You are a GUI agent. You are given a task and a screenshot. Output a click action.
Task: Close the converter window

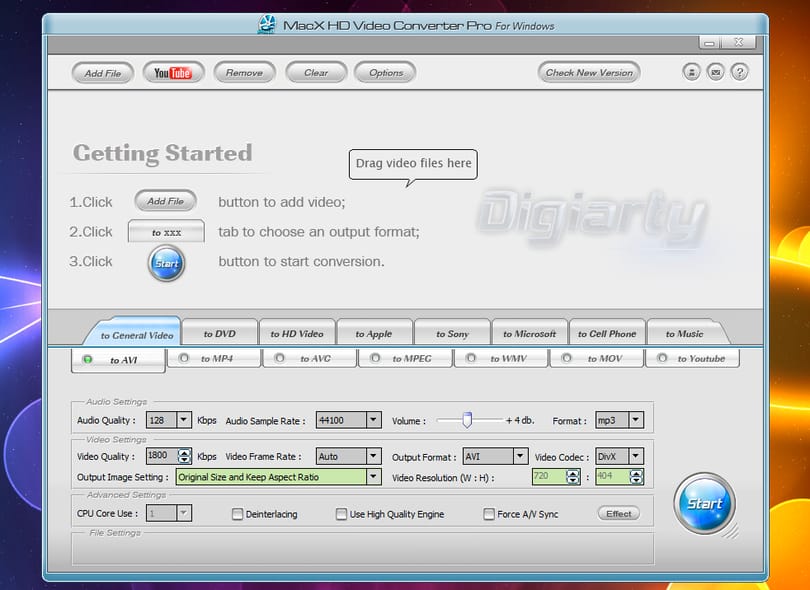click(x=739, y=42)
